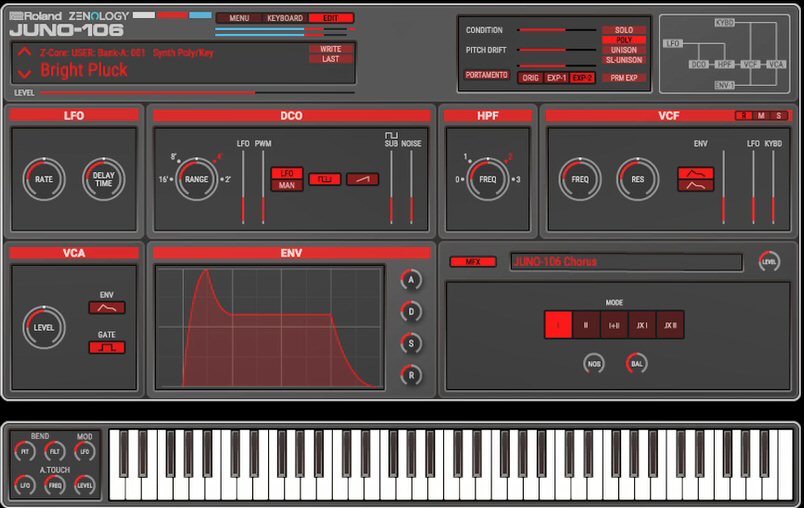Image resolution: width=804 pixels, height=508 pixels.
Task: Click the bend PIT knob
Action: (25, 452)
